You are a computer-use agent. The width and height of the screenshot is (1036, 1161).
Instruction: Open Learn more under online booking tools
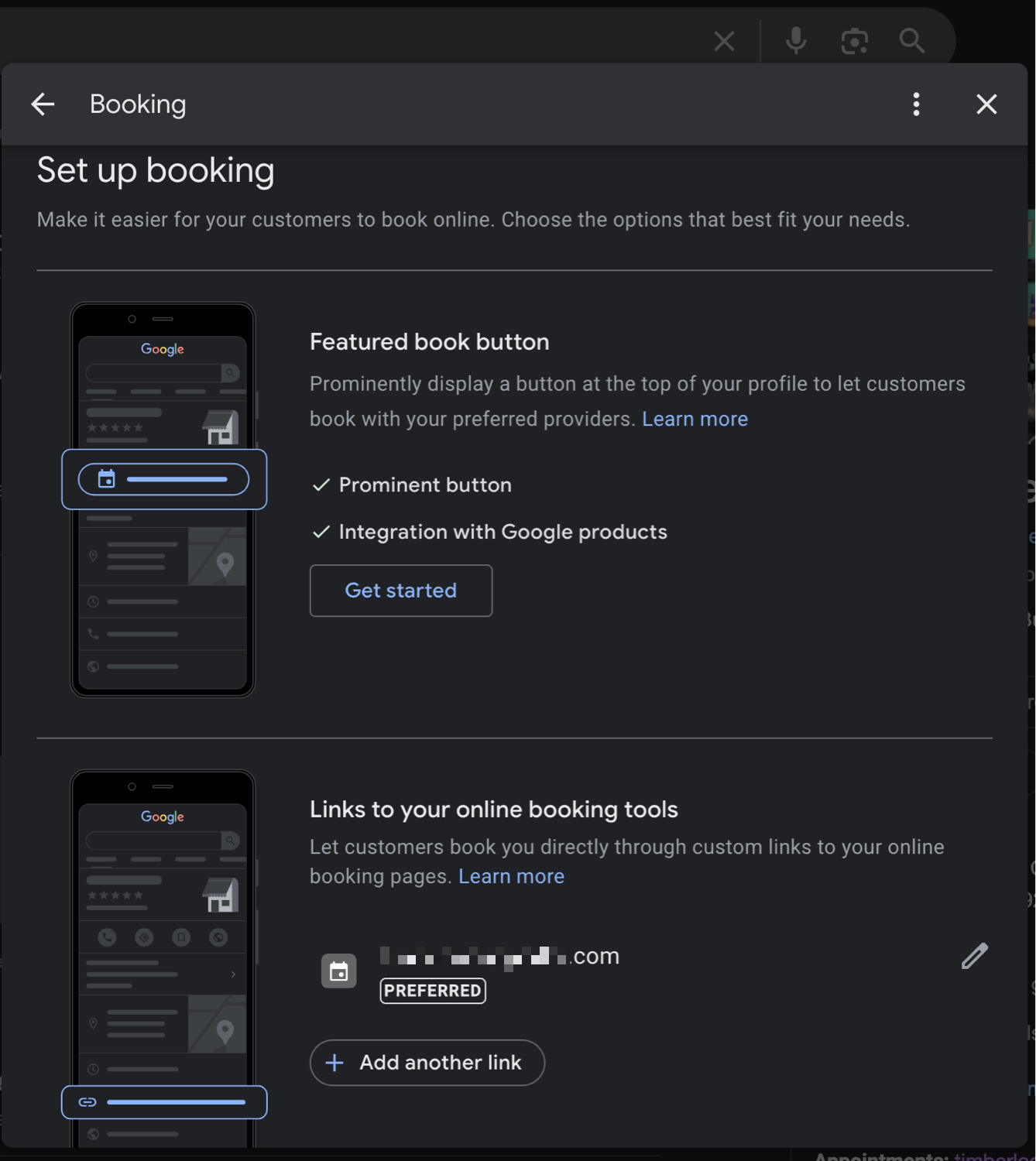pyautogui.click(x=511, y=876)
